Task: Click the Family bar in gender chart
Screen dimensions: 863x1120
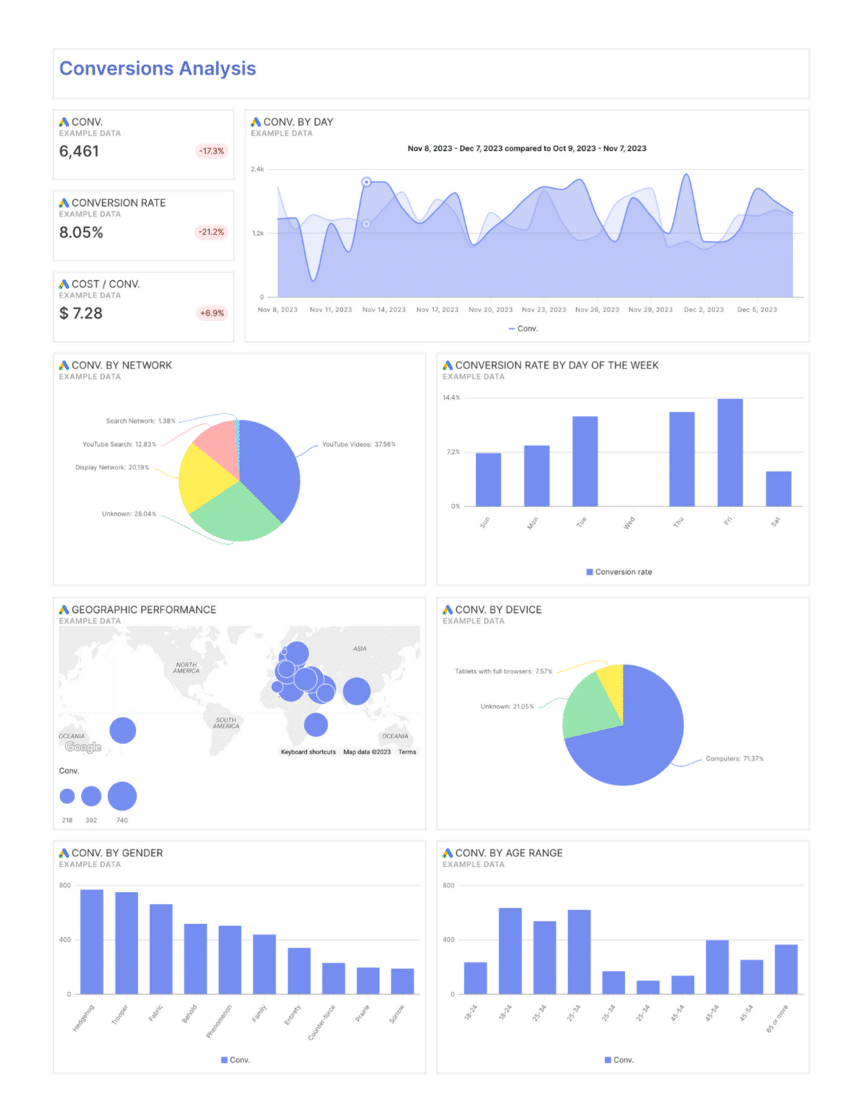Action: tap(264, 964)
